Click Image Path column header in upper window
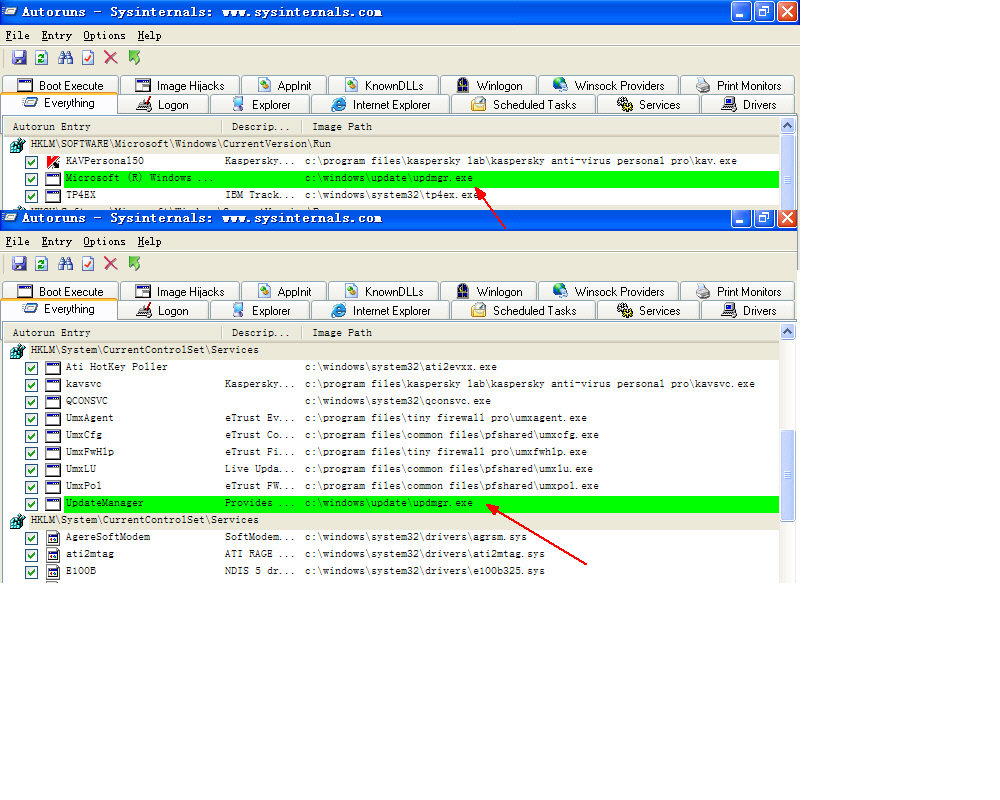Screen dimensions: 1000x800 pyautogui.click(x=540, y=127)
